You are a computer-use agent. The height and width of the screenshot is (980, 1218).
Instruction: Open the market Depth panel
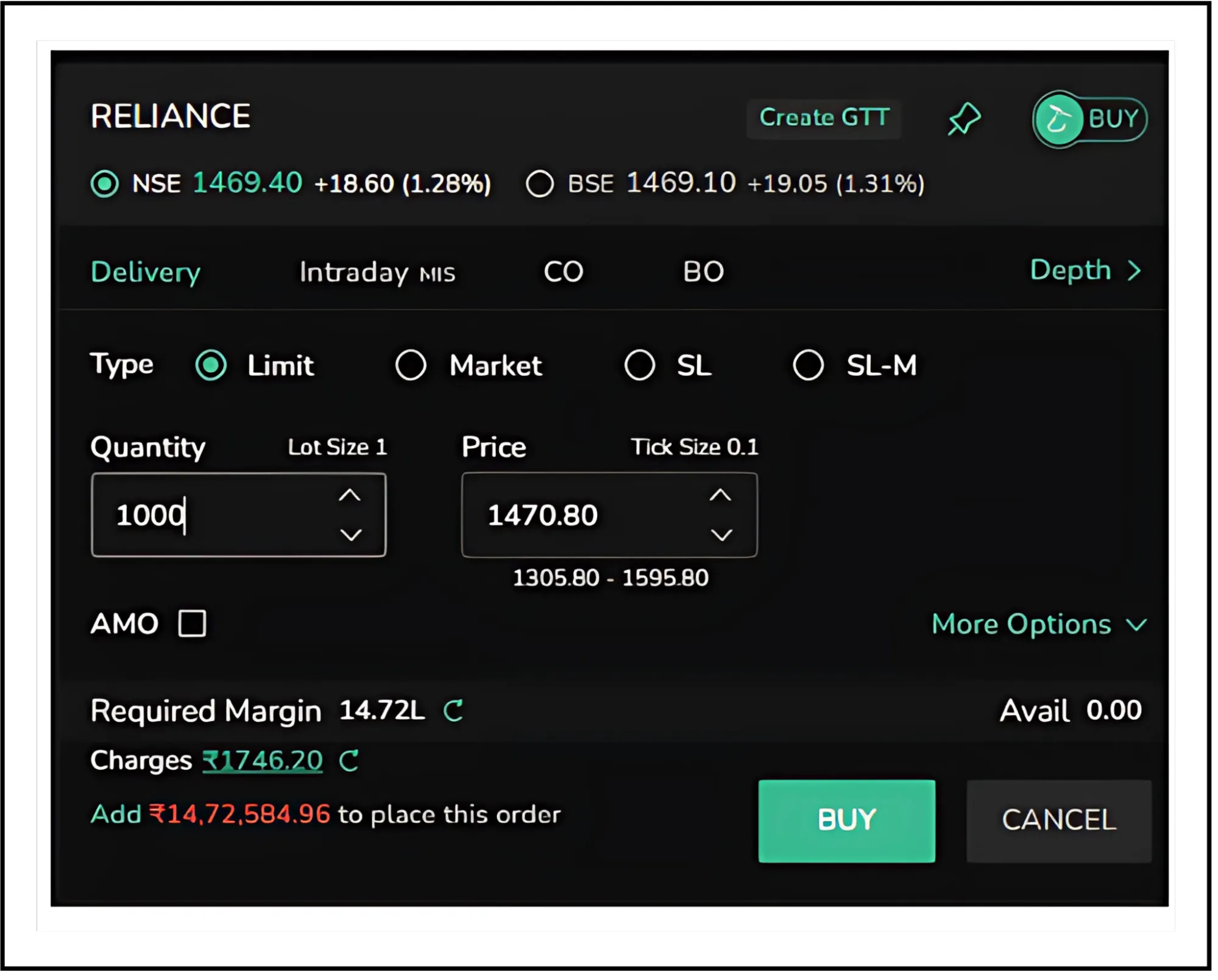click(1085, 270)
